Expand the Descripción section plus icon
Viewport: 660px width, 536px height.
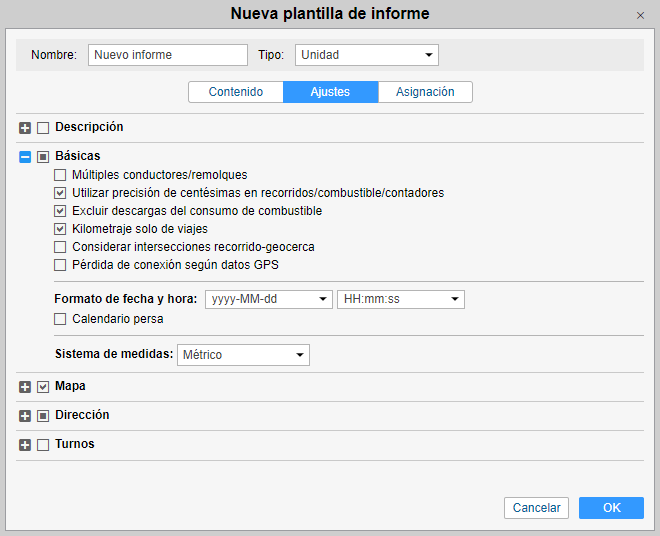25,128
